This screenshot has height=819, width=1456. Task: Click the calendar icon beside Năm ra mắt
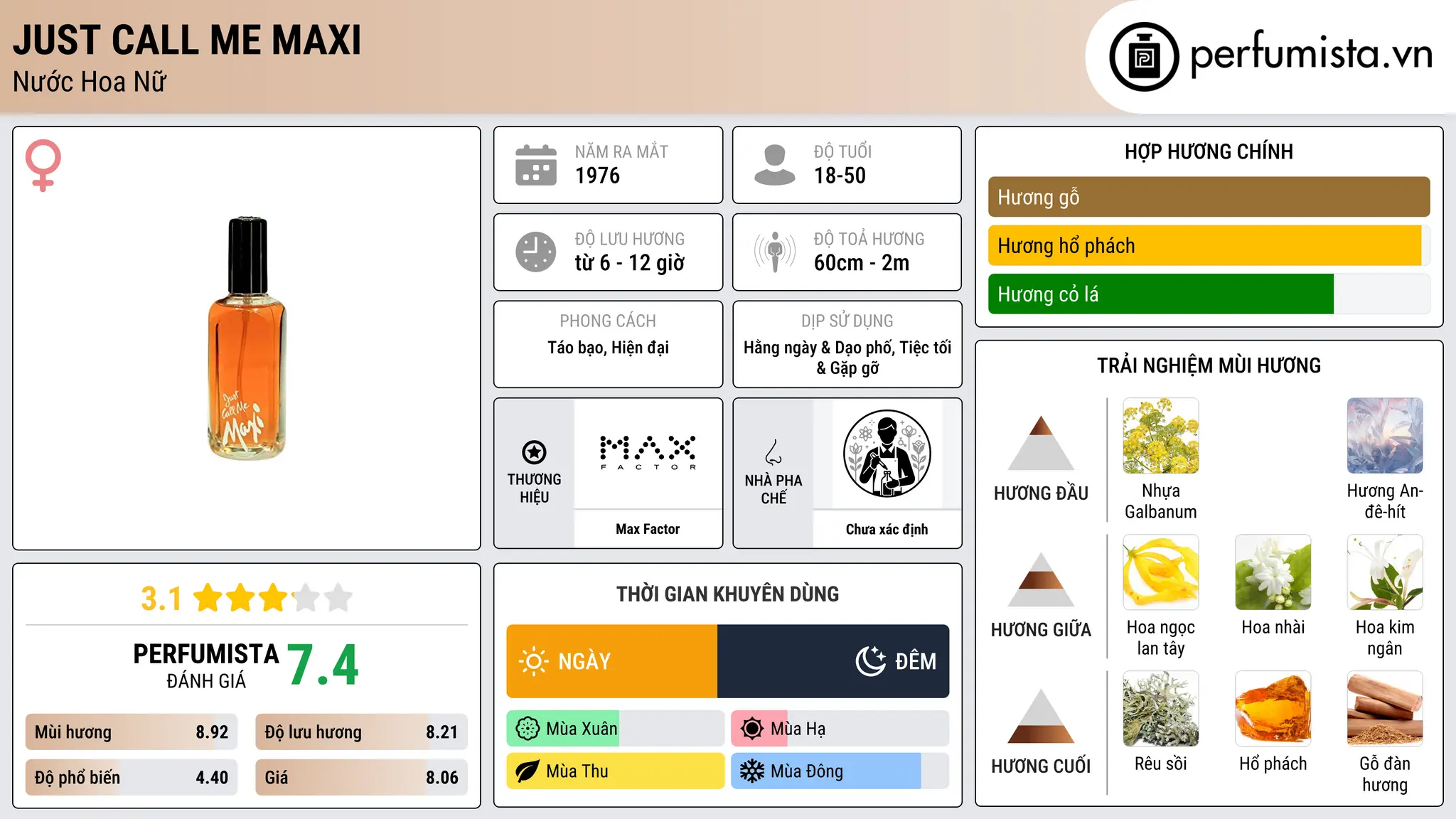click(x=536, y=165)
